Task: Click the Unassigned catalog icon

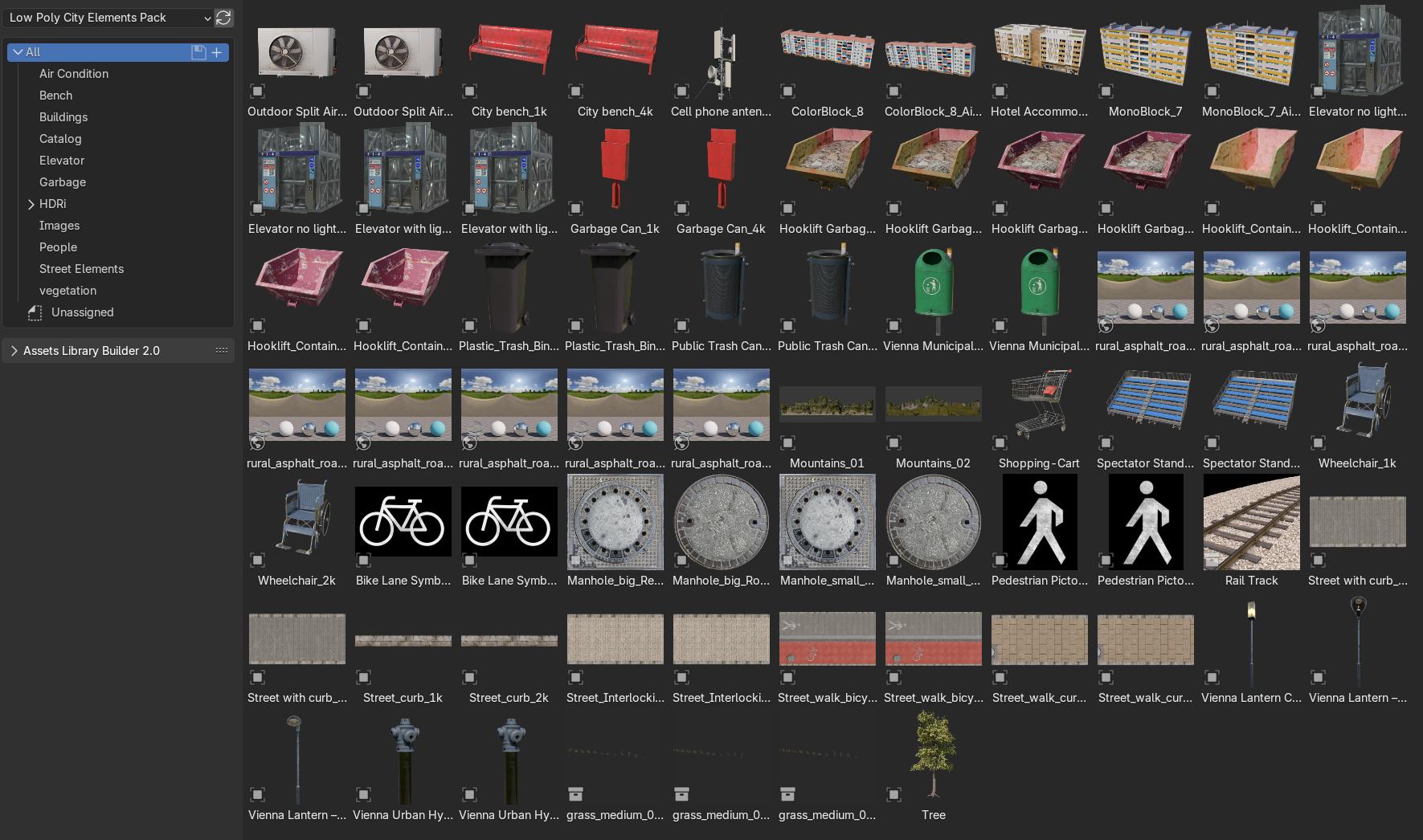Action: coord(35,313)
